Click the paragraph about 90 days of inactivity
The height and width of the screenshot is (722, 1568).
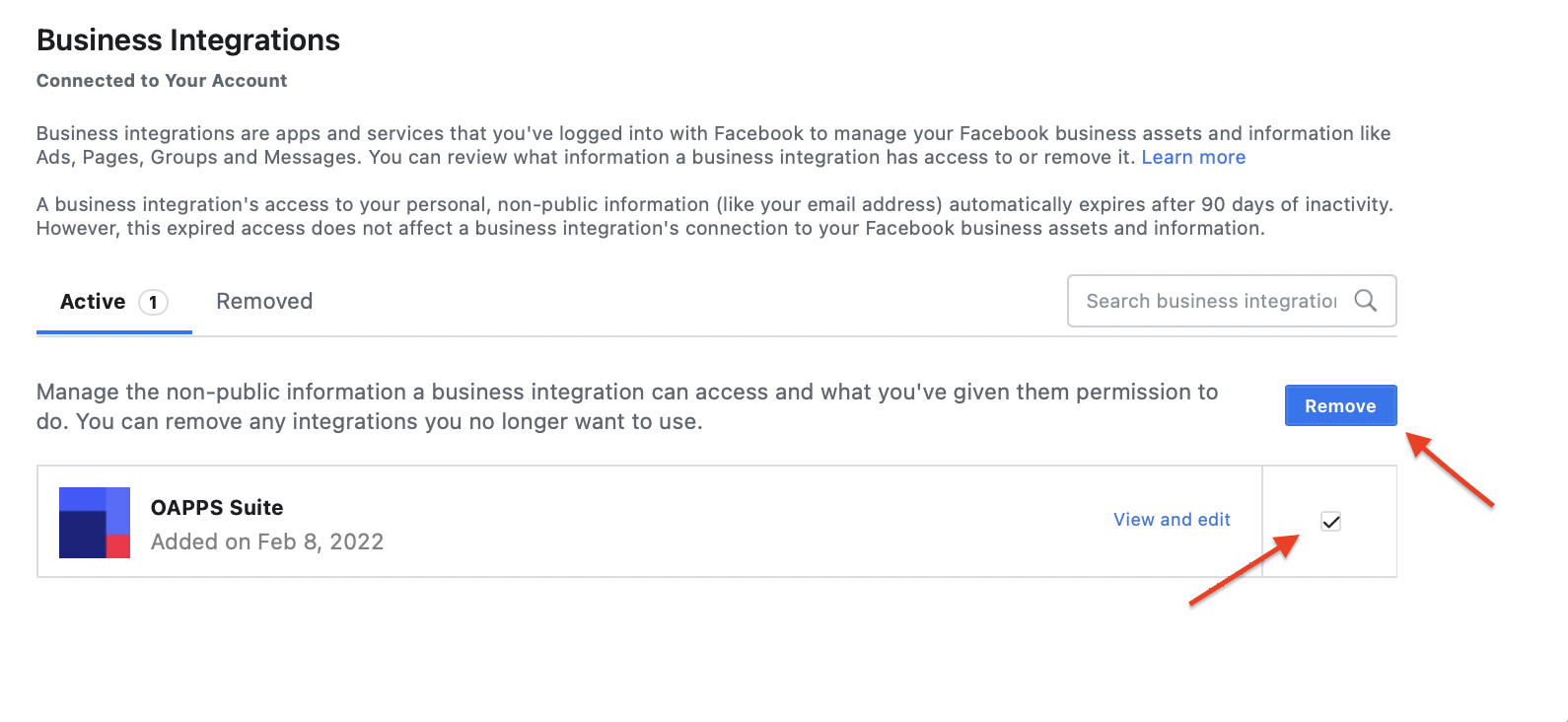pos(715,216)
